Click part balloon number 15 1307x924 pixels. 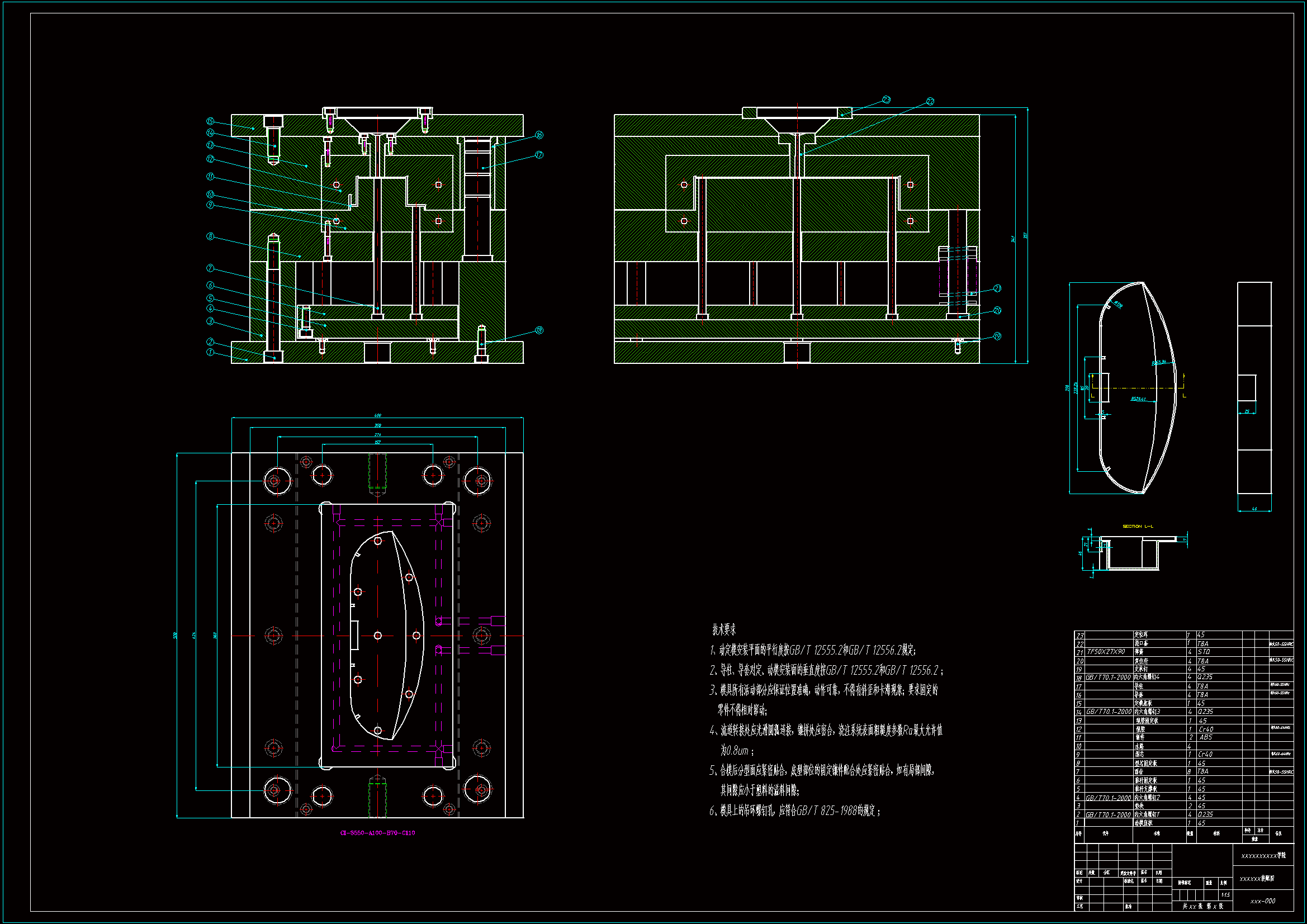click(210, 121)
